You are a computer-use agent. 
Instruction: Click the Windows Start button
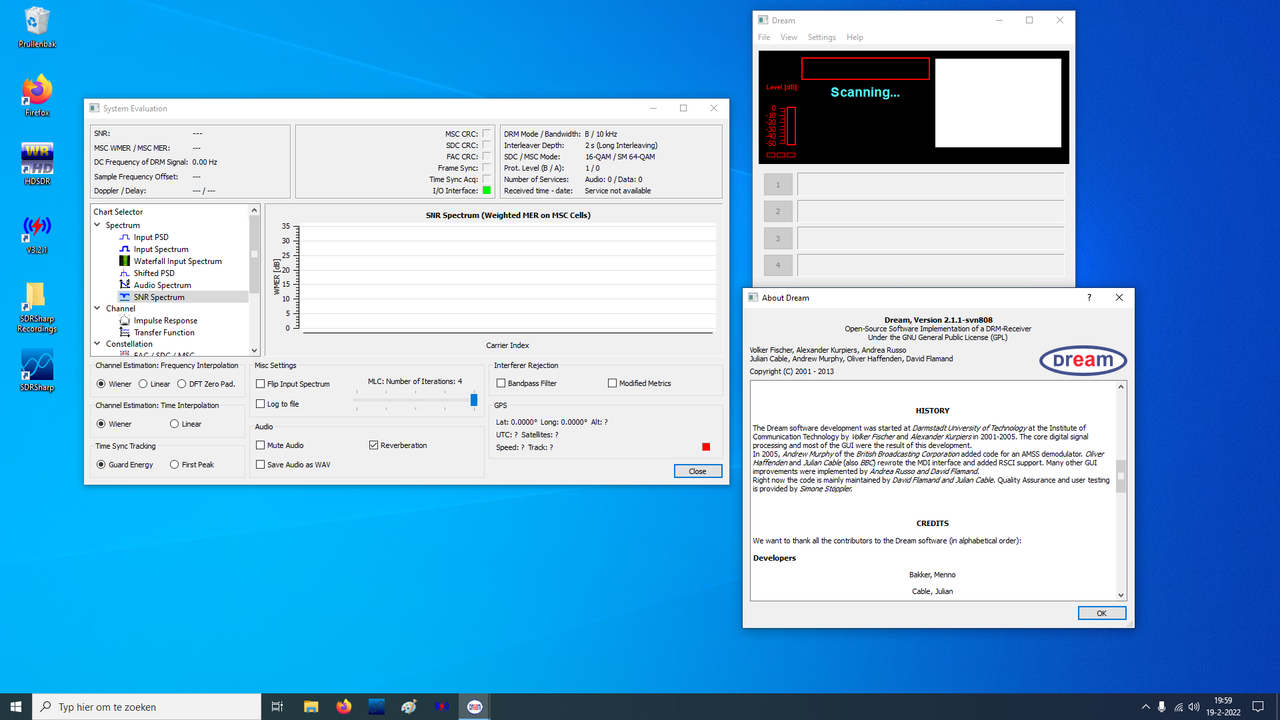coord(16,707)
